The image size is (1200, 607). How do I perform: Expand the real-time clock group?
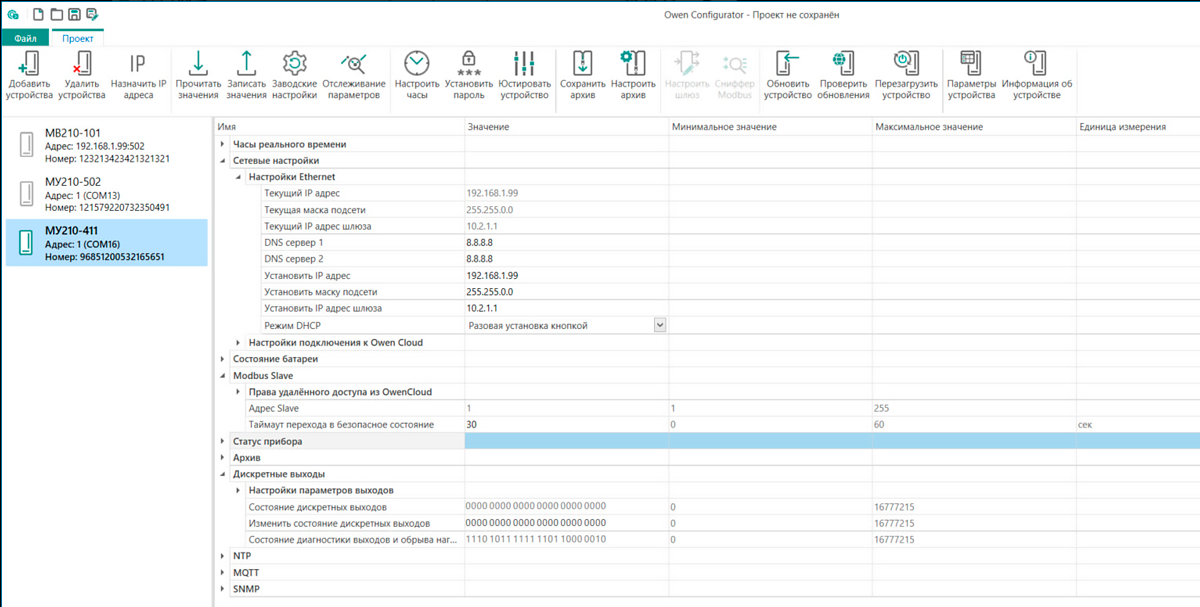tap(223, 145)
